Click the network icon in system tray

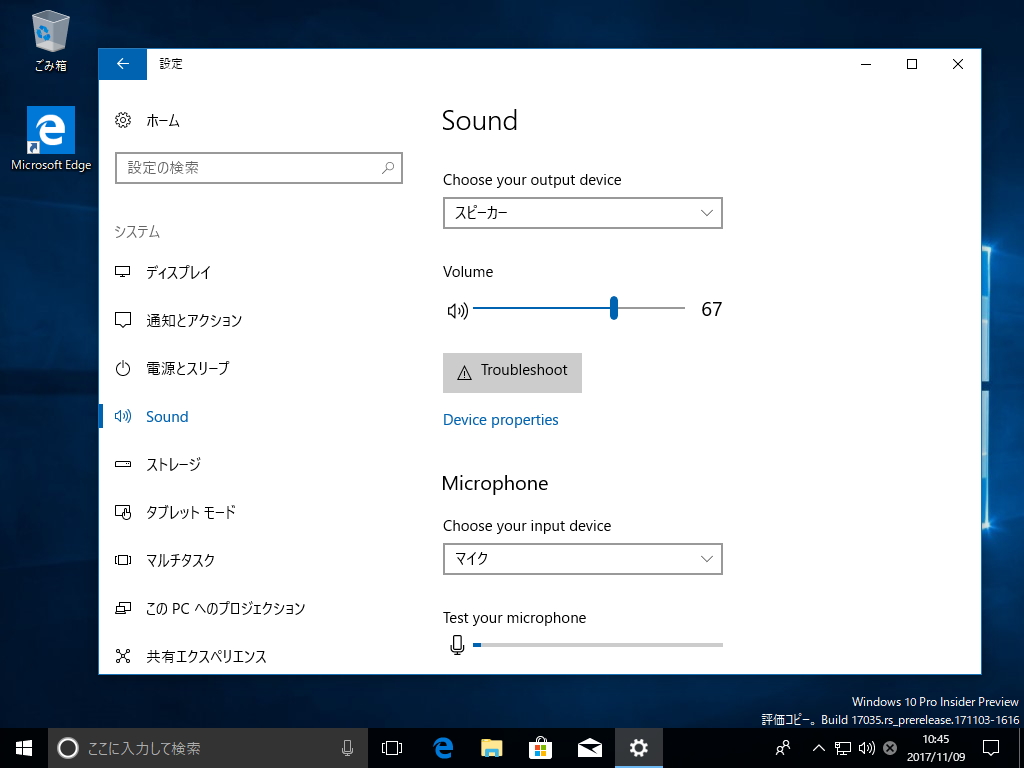(842, 748)
